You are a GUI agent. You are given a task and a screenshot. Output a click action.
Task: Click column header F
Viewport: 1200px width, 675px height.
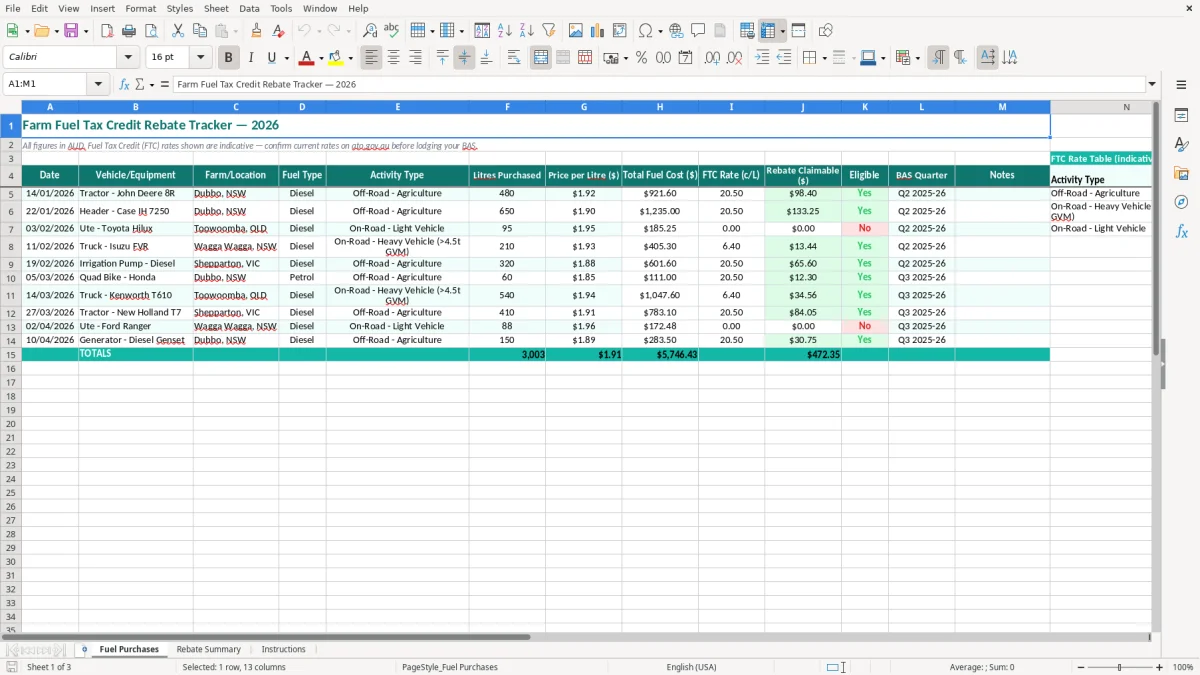[x=507, y=107]
